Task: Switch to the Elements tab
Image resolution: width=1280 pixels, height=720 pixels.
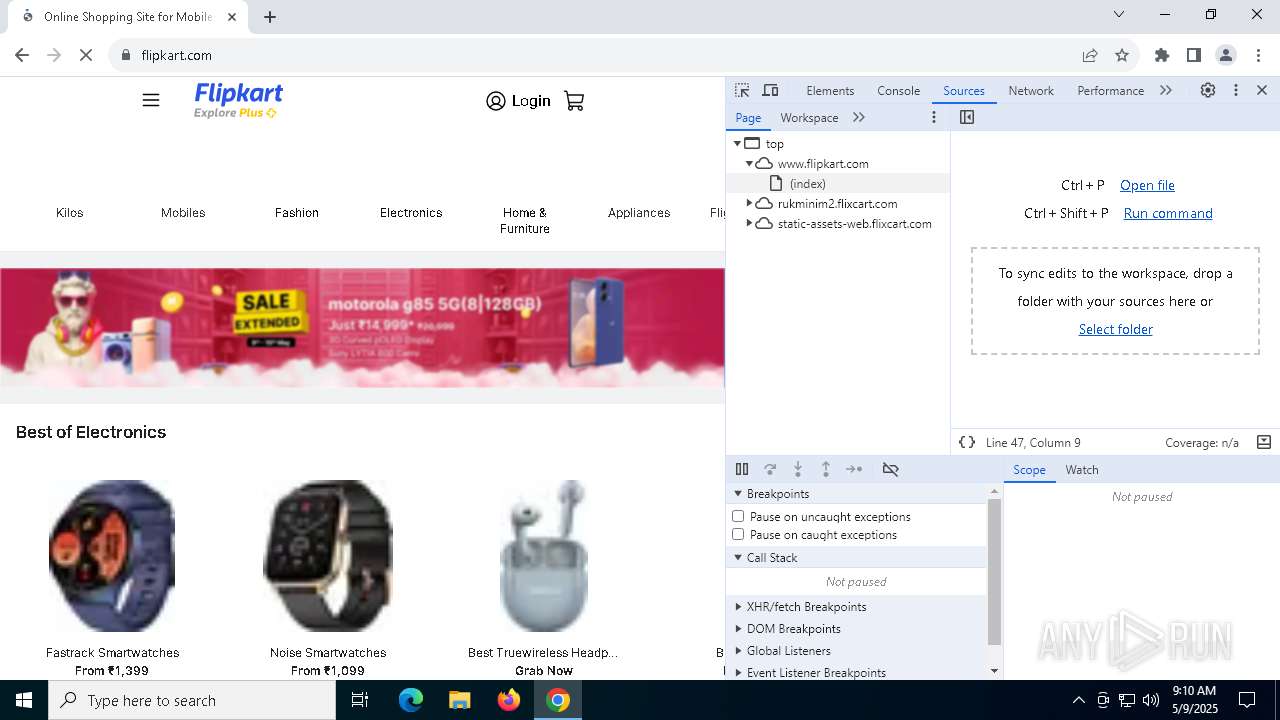Action: [x=830, y=90]
